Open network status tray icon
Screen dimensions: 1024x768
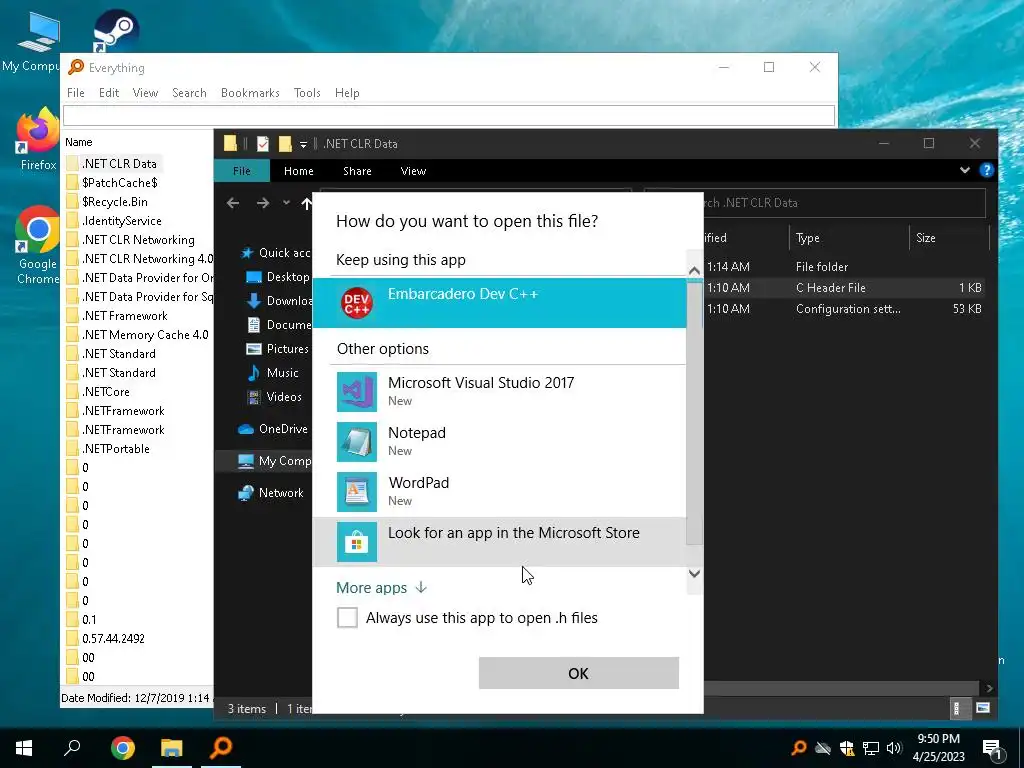[x=871, y=748]
